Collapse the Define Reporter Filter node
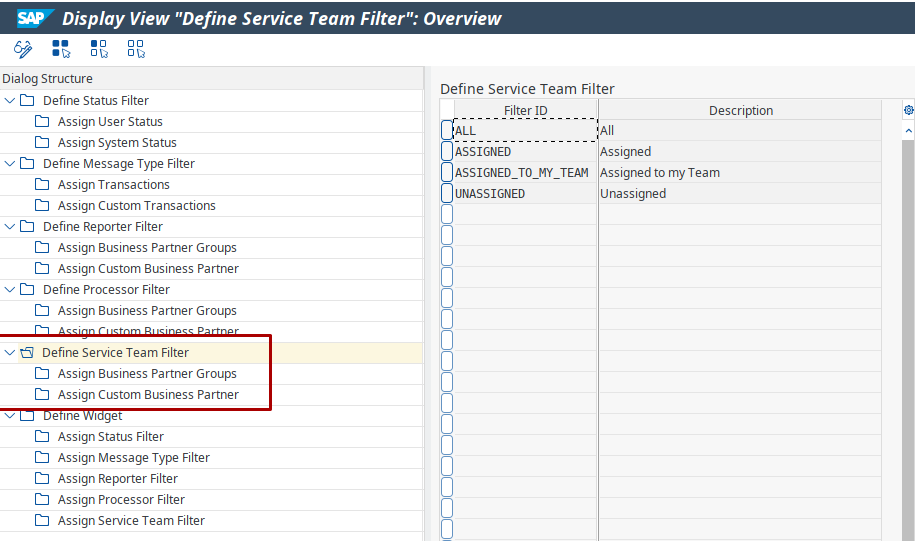The width and height of the screenshot is (915, 541). click(x=10, y=227)
